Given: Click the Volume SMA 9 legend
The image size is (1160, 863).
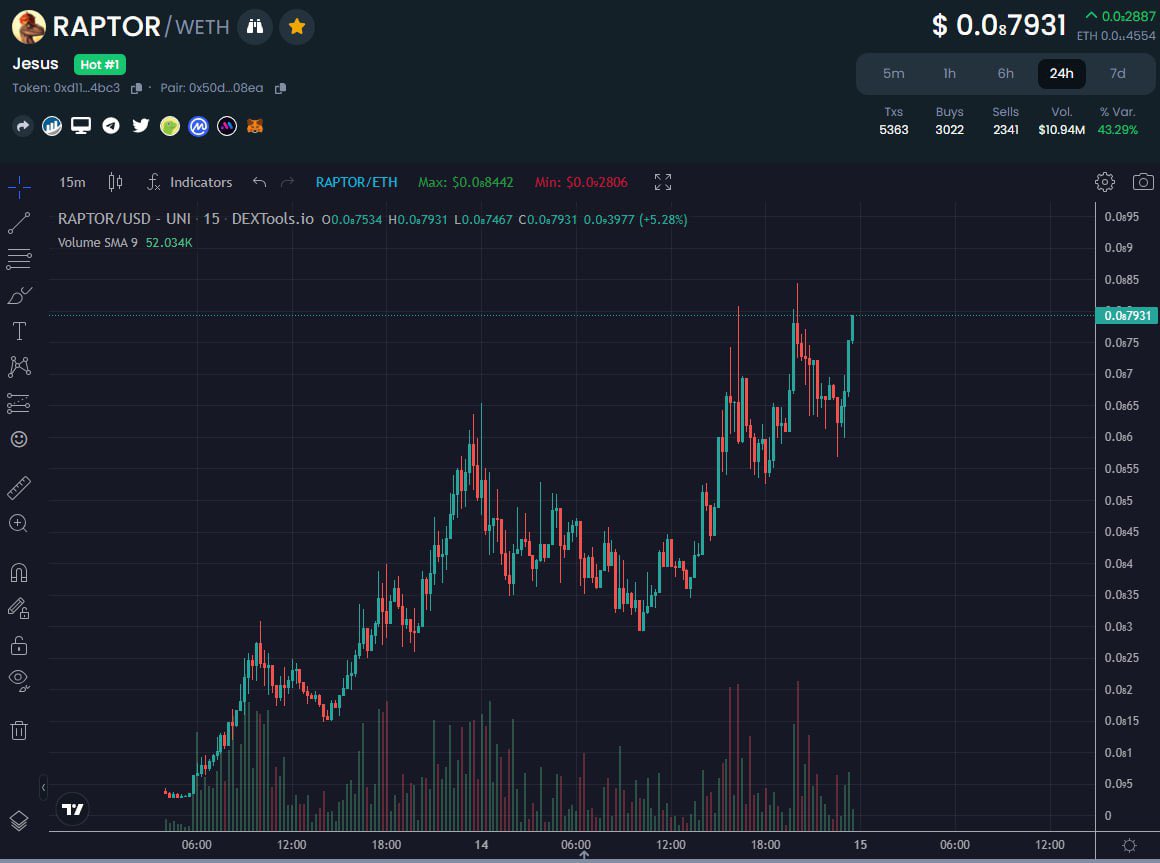Looking at the screenshot, I should (98, 243).
